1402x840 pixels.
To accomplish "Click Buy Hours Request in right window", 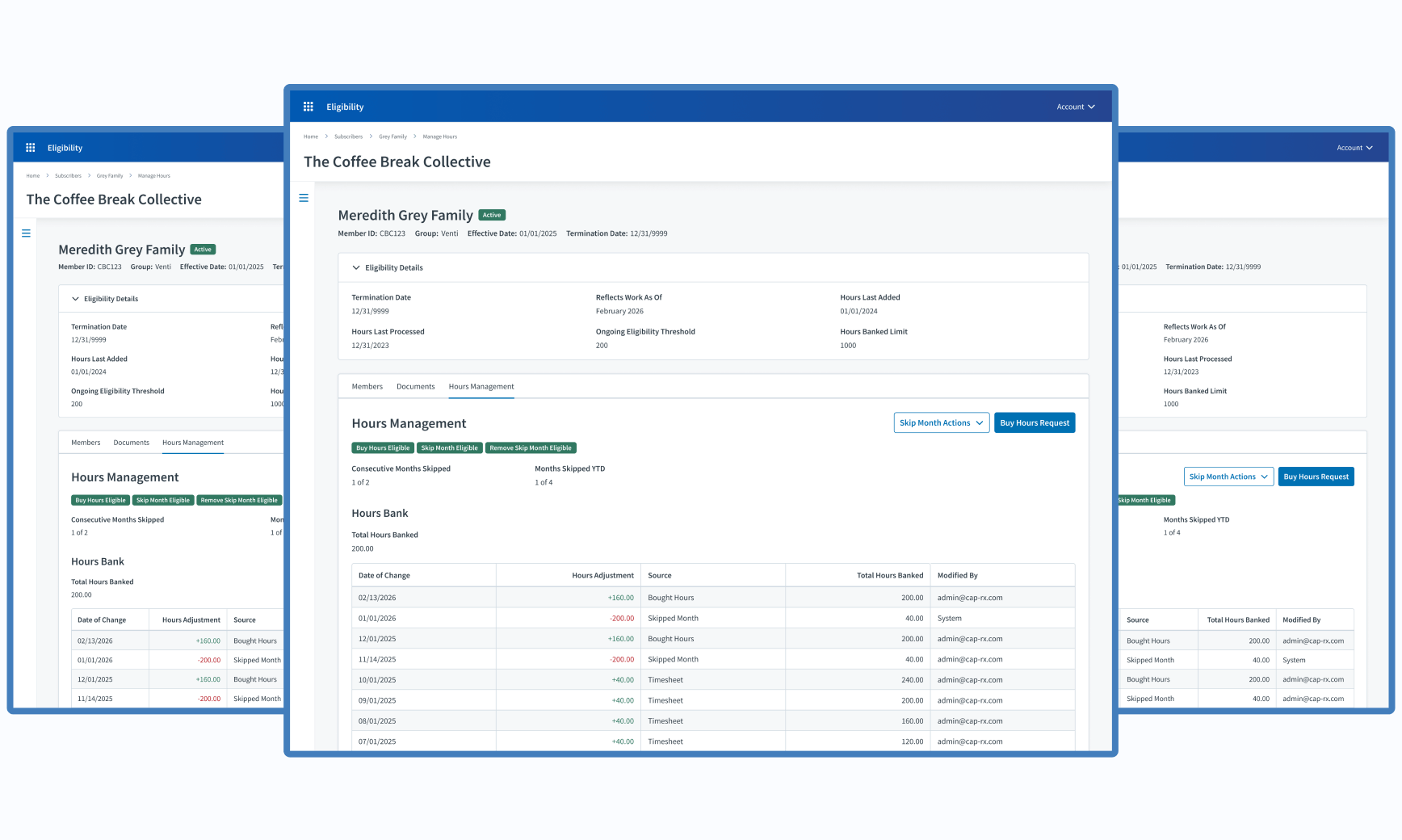I will 1316,477.
